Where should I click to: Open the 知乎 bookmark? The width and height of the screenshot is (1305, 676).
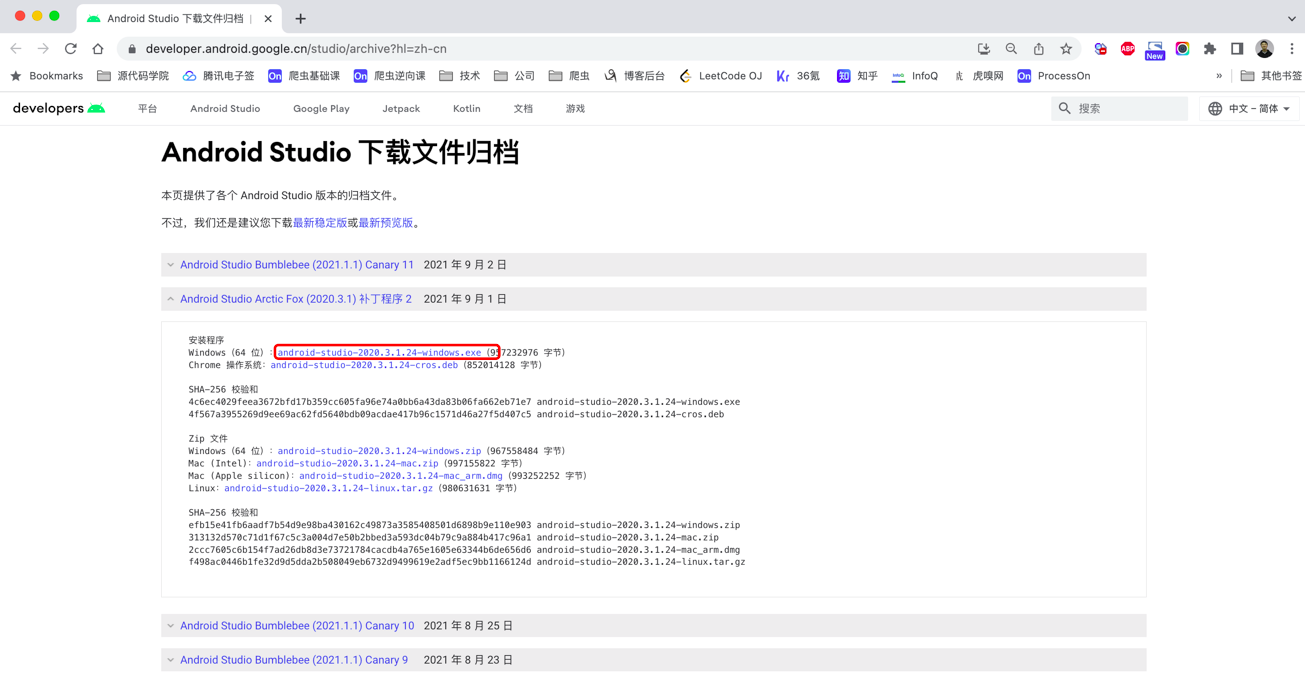coord(857,76)
